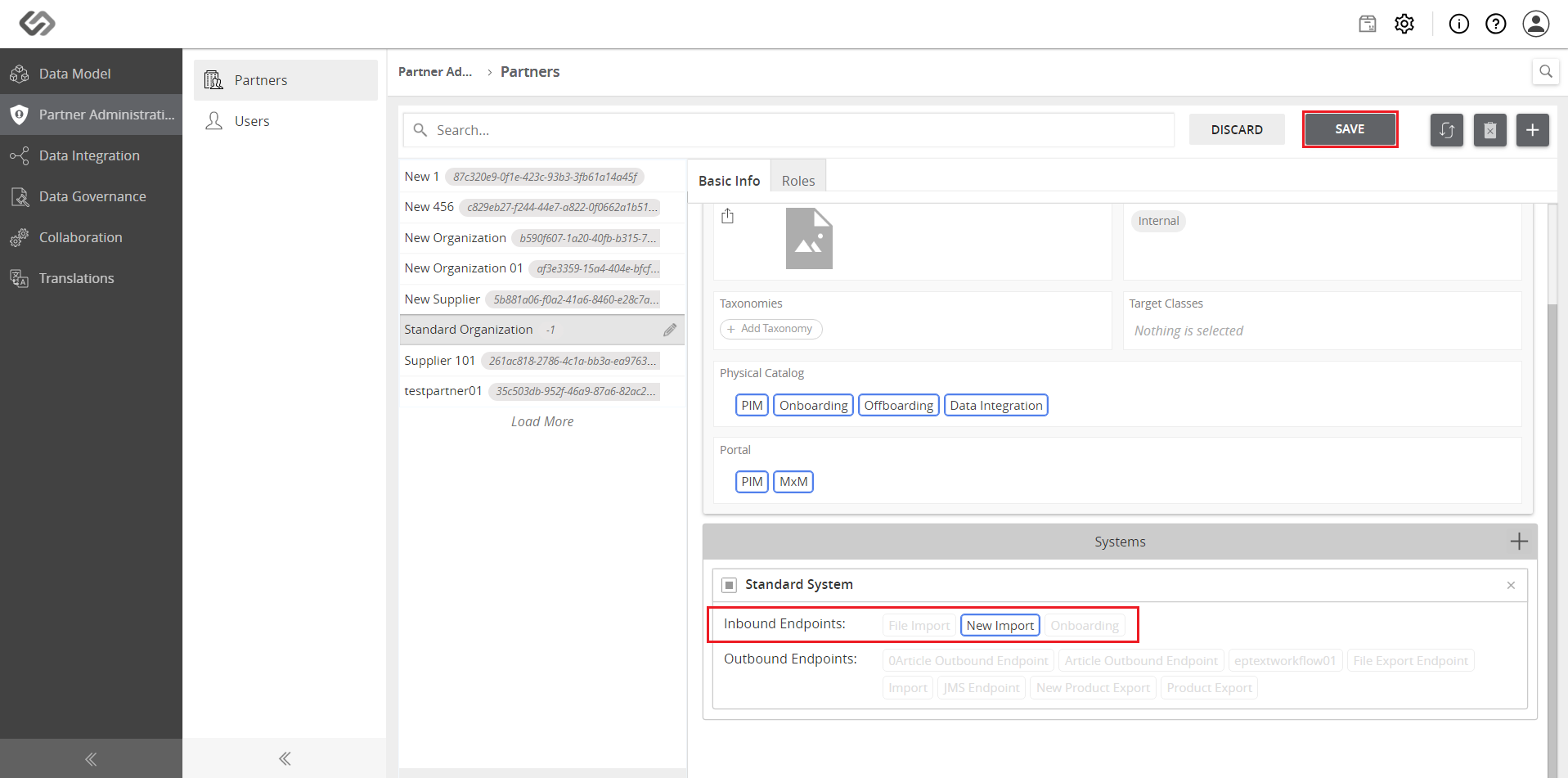Open the user profile icon
Screen dimensions: 1568x778
[x=1536, y=24]
